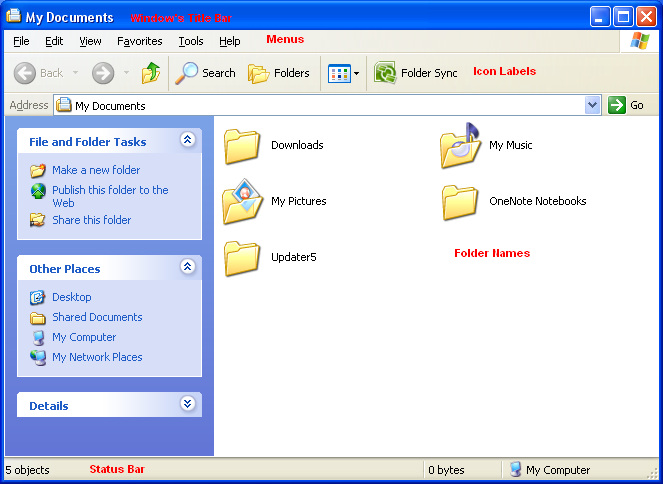
Task: Click inside the Address input field
Action: coord(327,105)
